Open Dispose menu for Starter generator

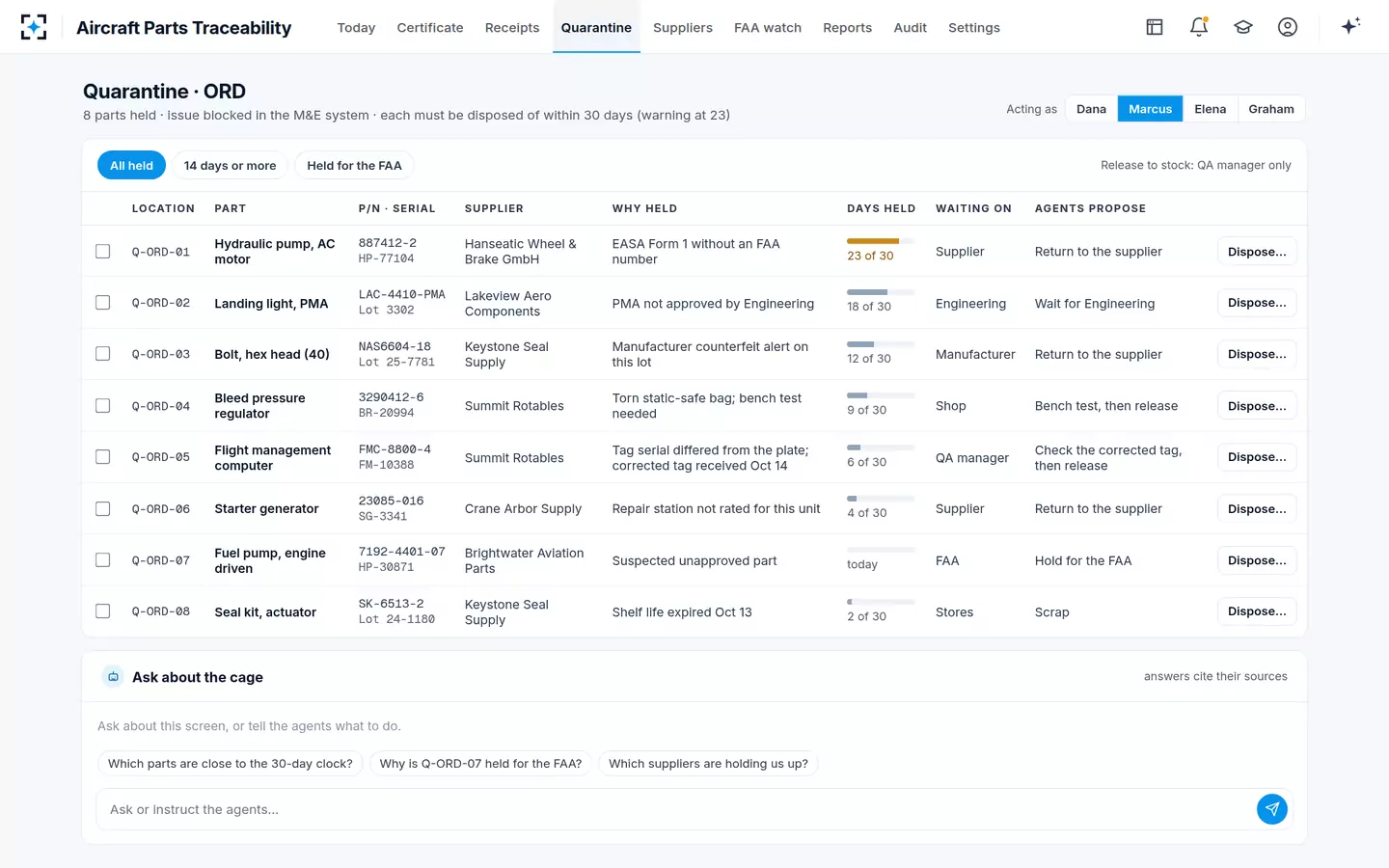[1257, 509]
